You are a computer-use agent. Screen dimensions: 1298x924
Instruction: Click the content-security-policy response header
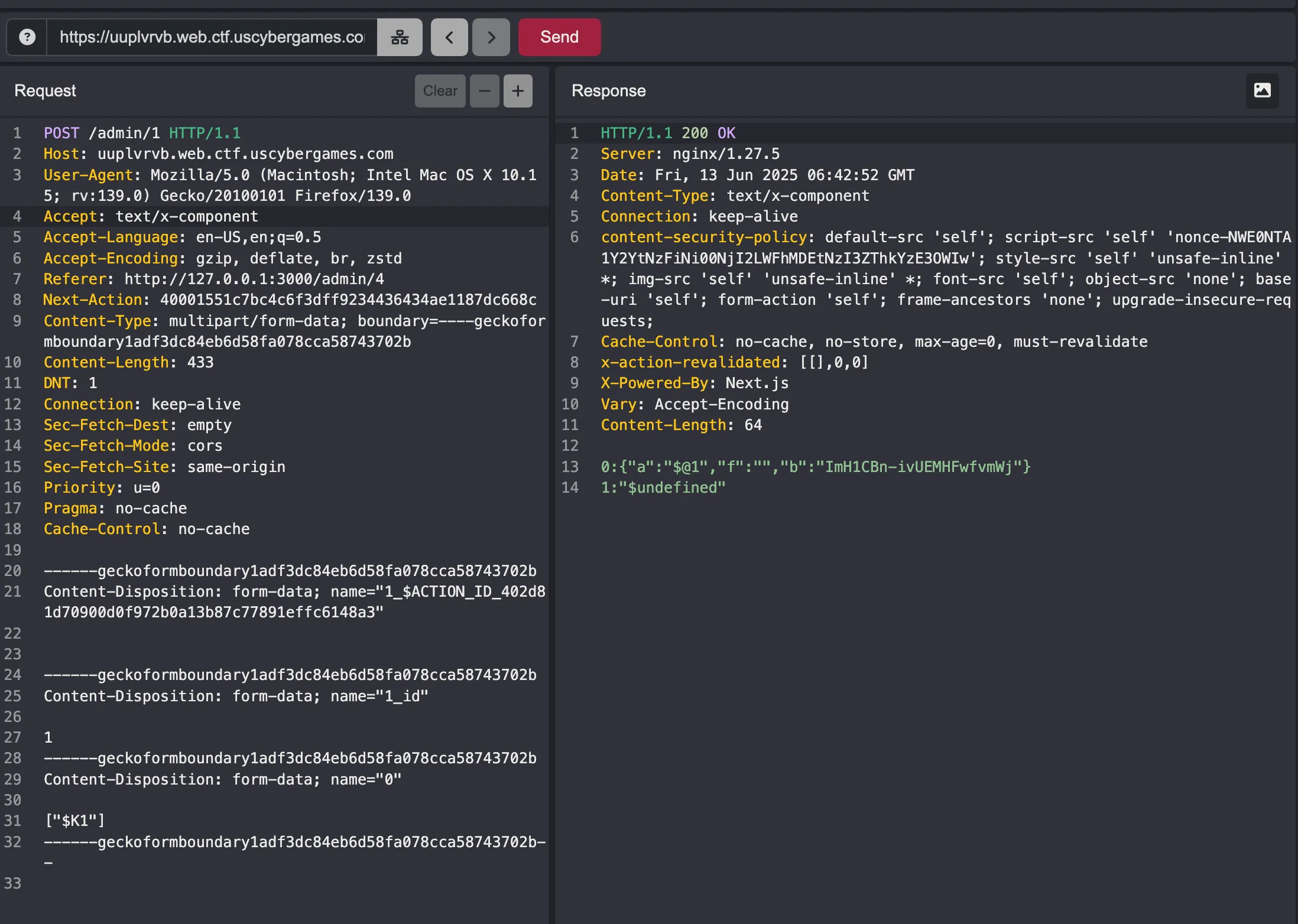tap(703, 237)
